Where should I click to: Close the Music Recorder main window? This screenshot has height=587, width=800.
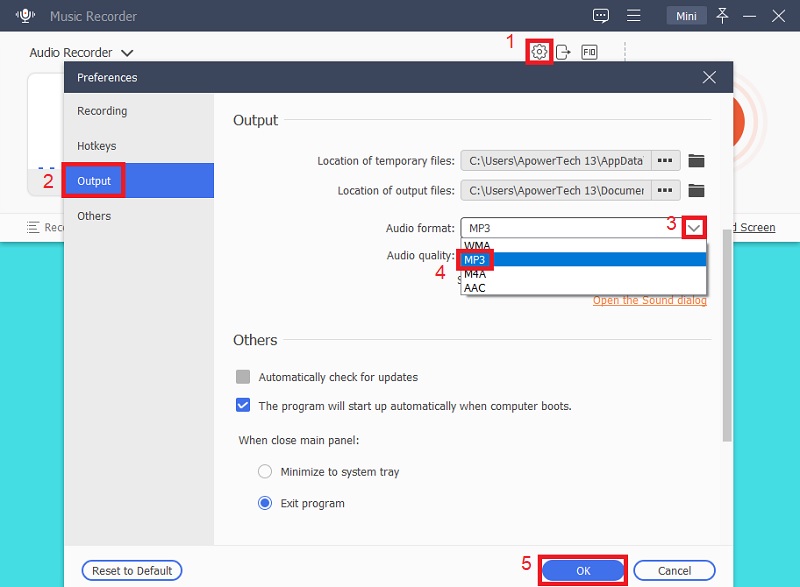778,16
